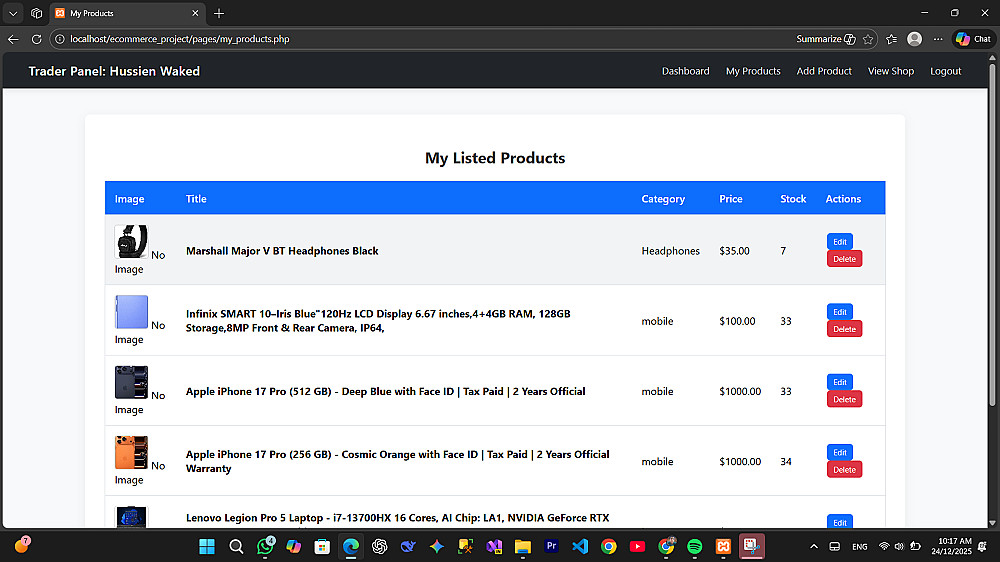Click the Trader Panel: Hussien Waked title

coord(114,71)
